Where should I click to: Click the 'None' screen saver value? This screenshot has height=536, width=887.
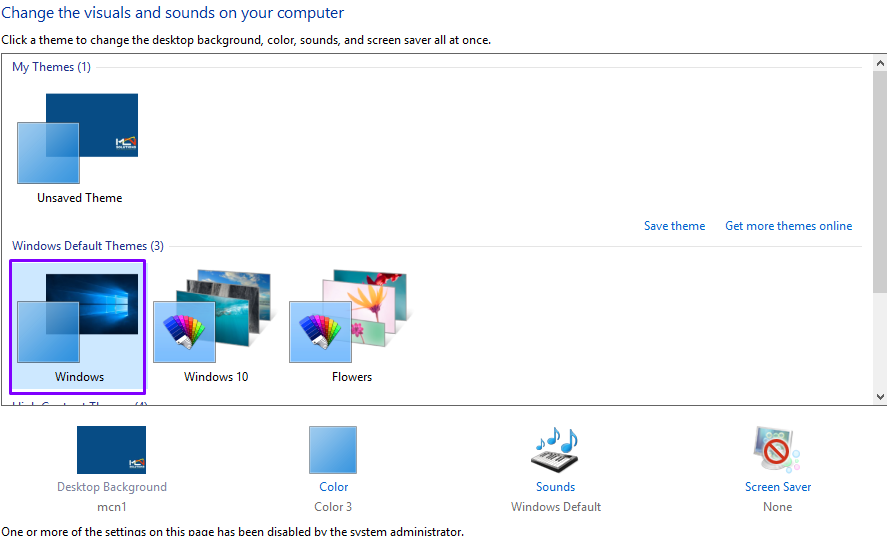click(777, 507)
